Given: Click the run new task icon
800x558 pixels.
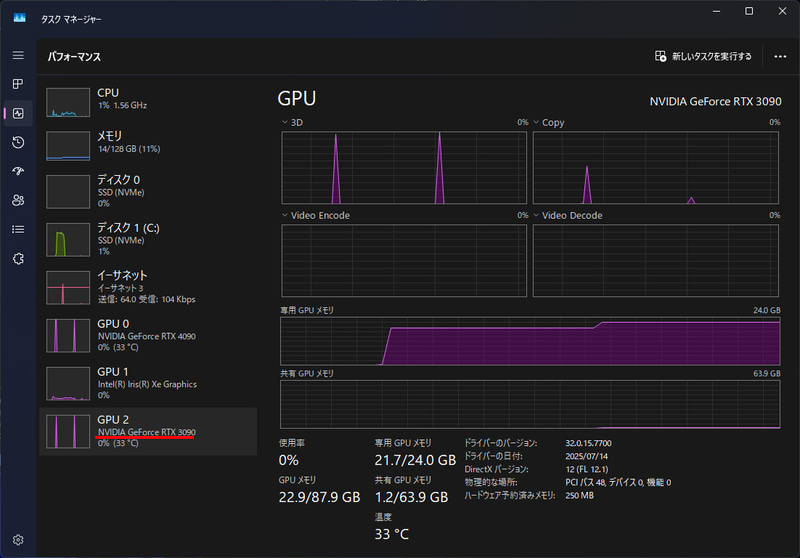Looking at the screenshot, I should pos(660,56).
